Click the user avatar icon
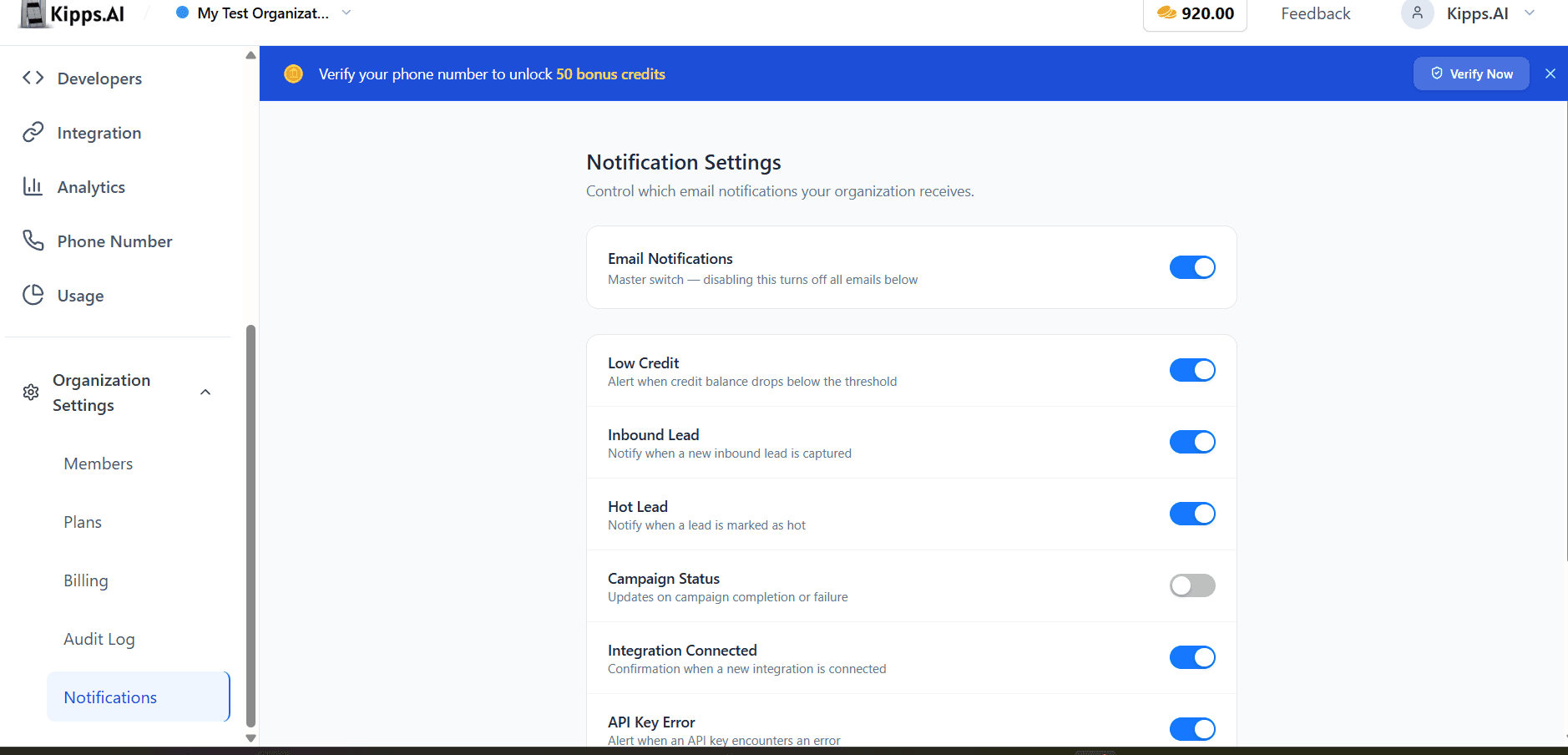Viewport: 1568px width, 755px height. [1417, 13]
